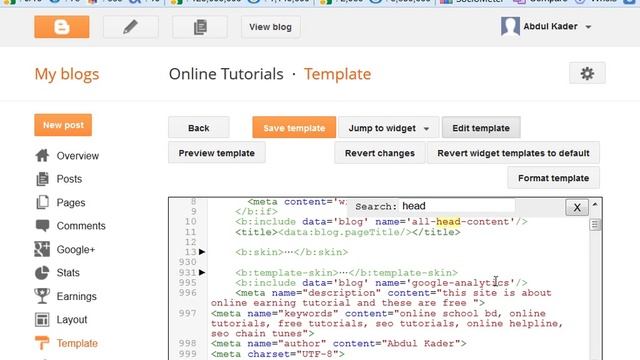Click the closing b:if tag on line 9
This screenshot has height=360, width=640.
point(256,212)
